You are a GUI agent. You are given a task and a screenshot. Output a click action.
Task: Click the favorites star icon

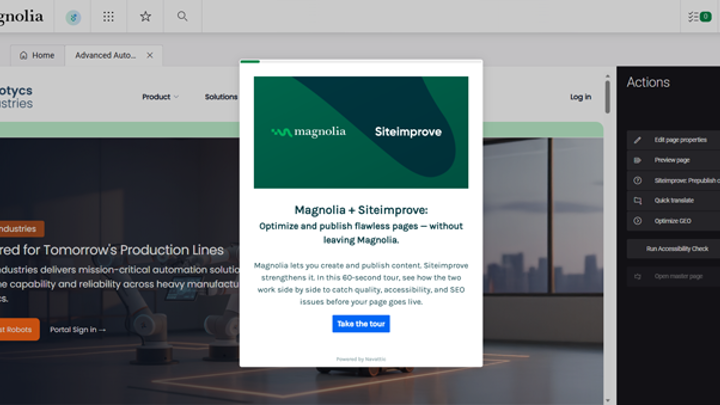[x=145, y=17]
